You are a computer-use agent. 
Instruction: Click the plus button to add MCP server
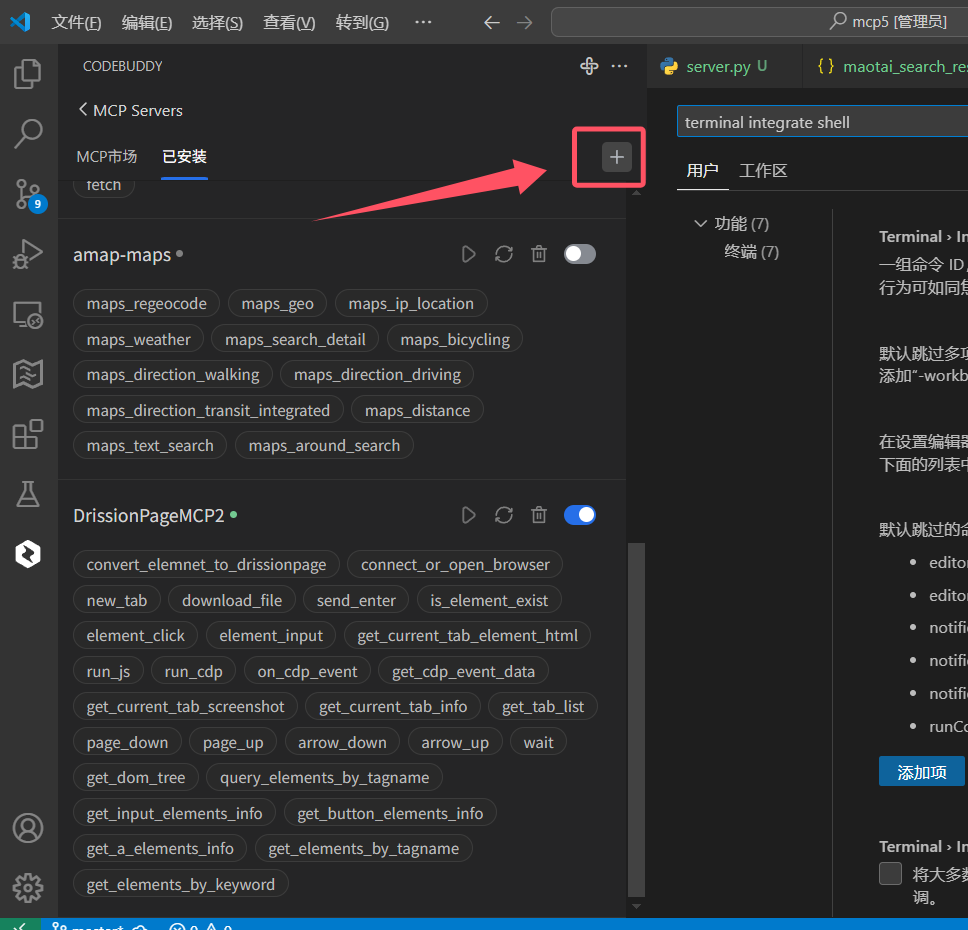pos(617,157)
